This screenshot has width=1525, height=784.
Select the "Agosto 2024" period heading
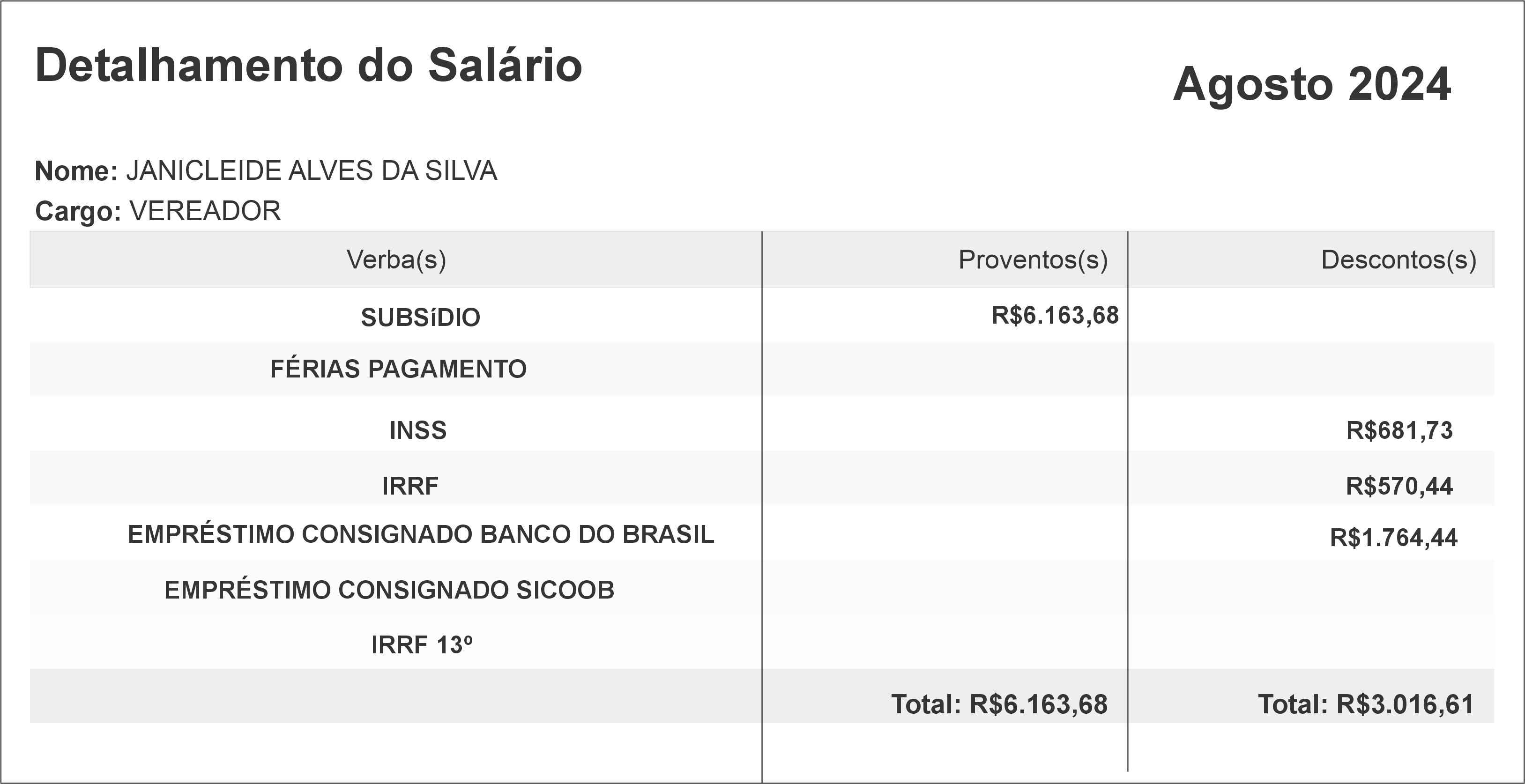(x=1311, y=84)
